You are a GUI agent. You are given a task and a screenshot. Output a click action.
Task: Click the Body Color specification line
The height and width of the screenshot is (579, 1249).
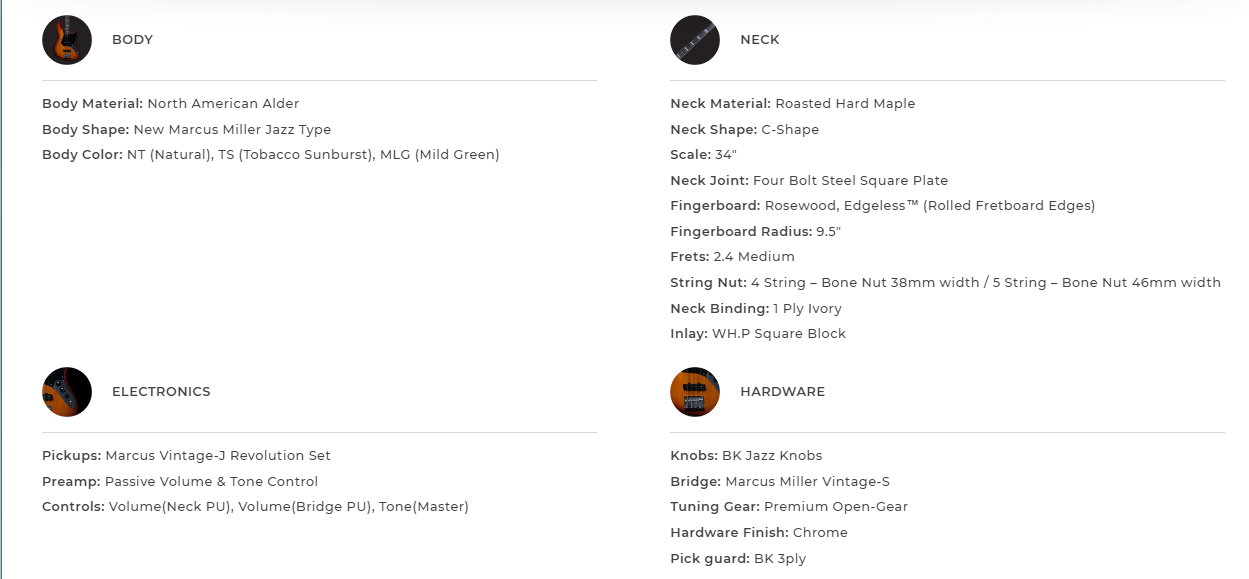270,154
